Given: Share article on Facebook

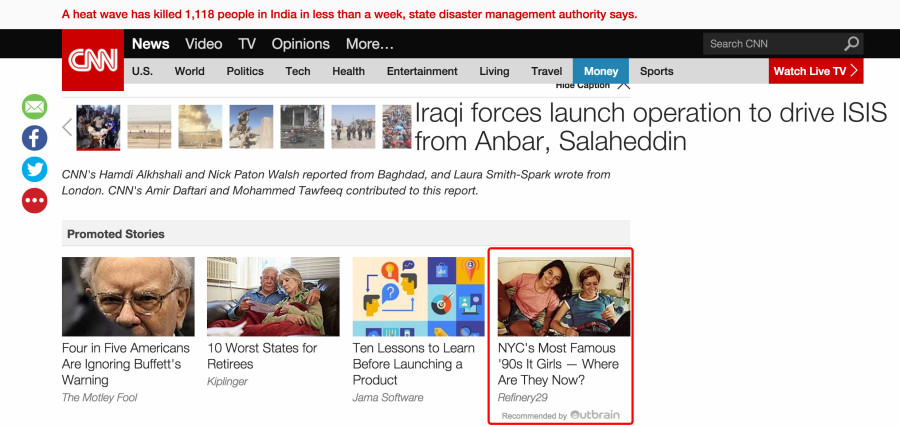Looking at the screenshot, I should [x=34, y=138].
